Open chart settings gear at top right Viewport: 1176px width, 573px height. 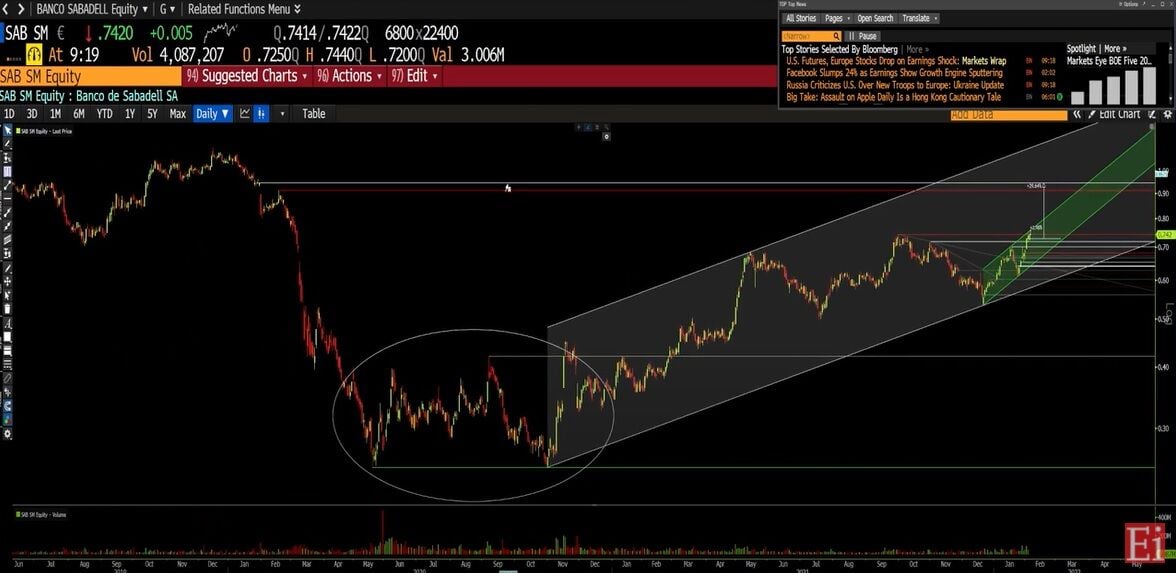1167,114
